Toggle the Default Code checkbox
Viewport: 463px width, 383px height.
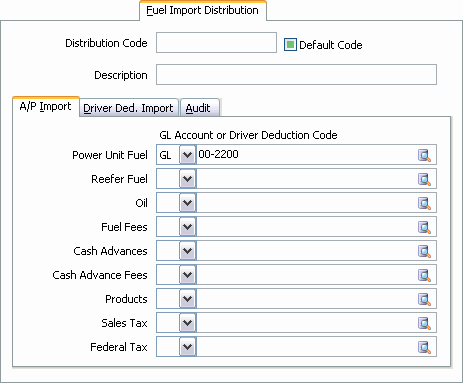(290, 44)
